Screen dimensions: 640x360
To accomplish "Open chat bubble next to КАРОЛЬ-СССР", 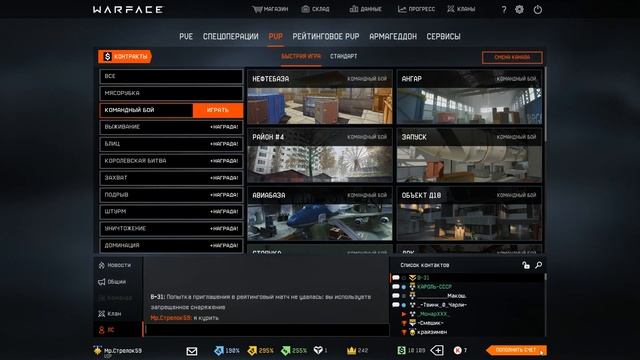I will coord(396,287).
